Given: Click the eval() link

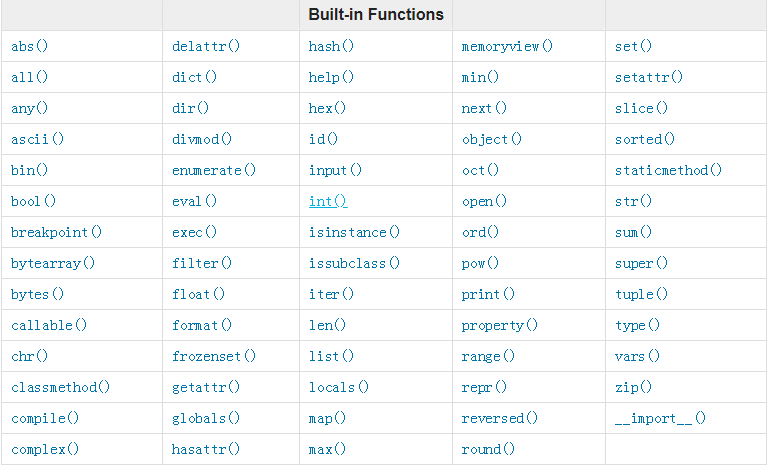Looking at the screenshot, I should click(194, 201).
